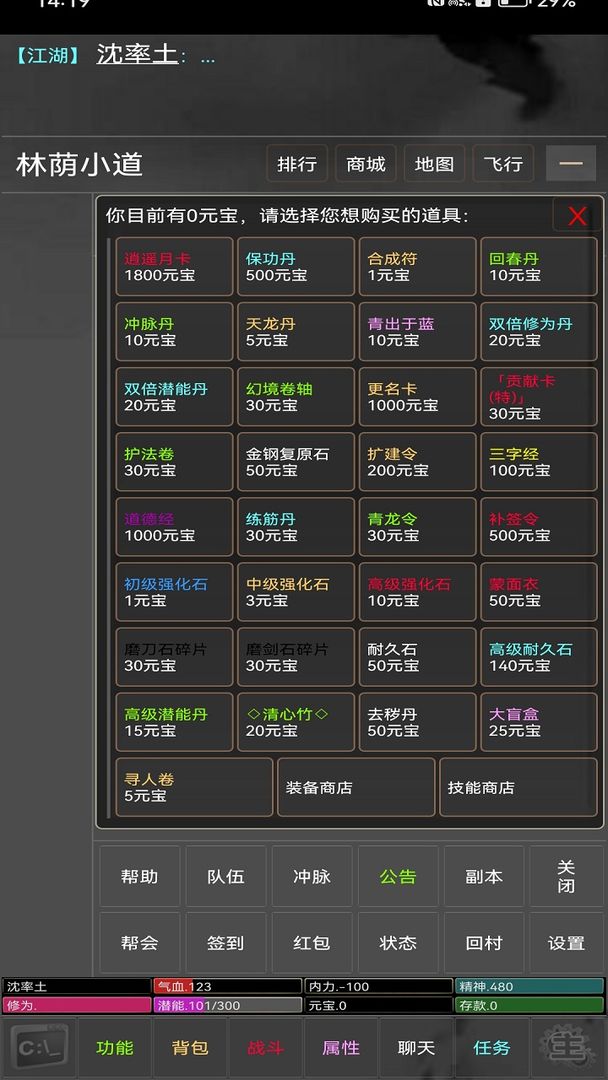Select the 大盲盒 item
Image resolution: width=608 pixels, height=1080 pixels.
pos(538,722)
